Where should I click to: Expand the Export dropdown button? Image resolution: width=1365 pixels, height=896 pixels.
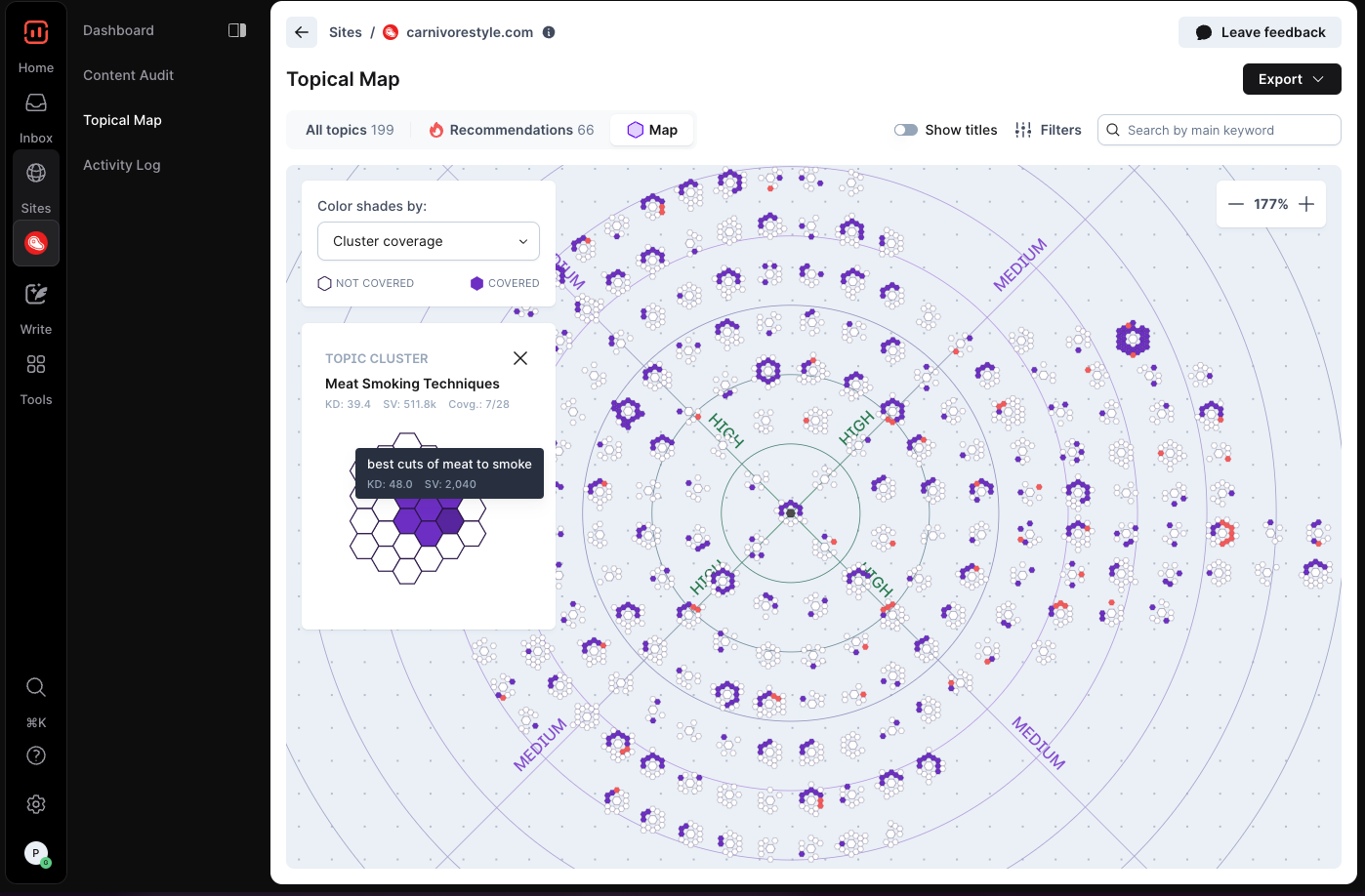1291,79
